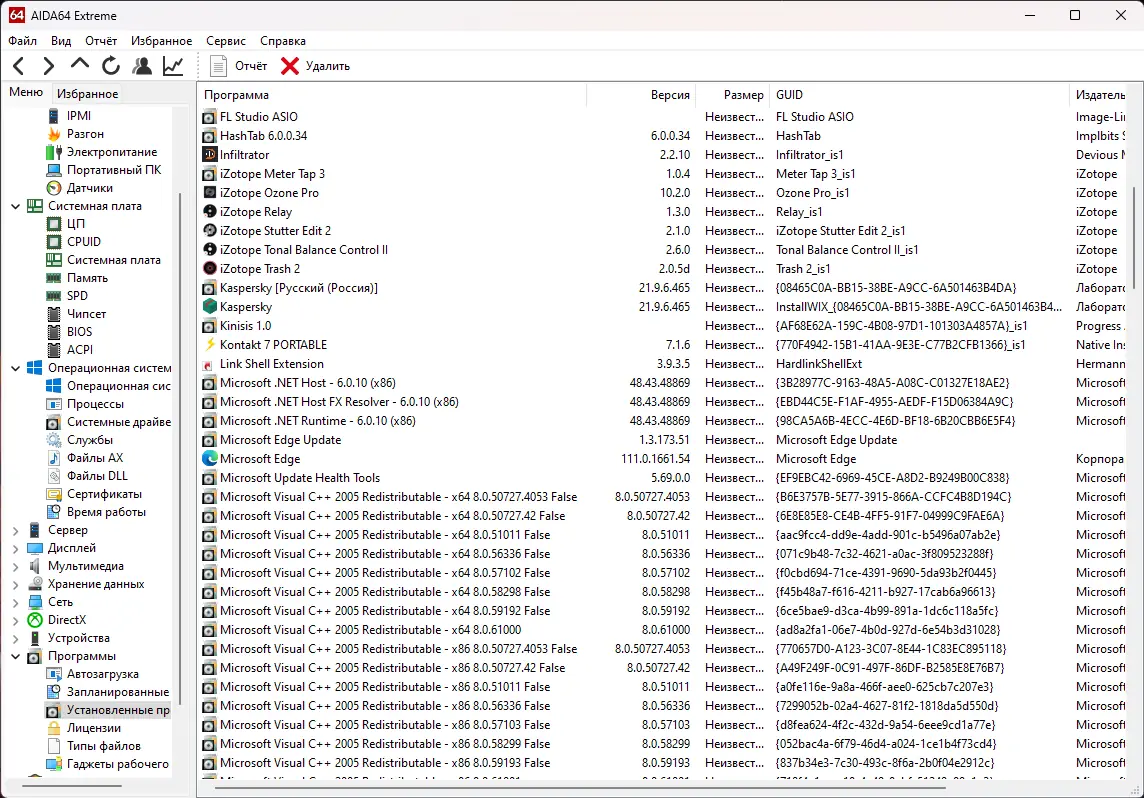Expand the Сервер tree node
This screenshot has height=798, width=1144.
(x=15, y=530)
